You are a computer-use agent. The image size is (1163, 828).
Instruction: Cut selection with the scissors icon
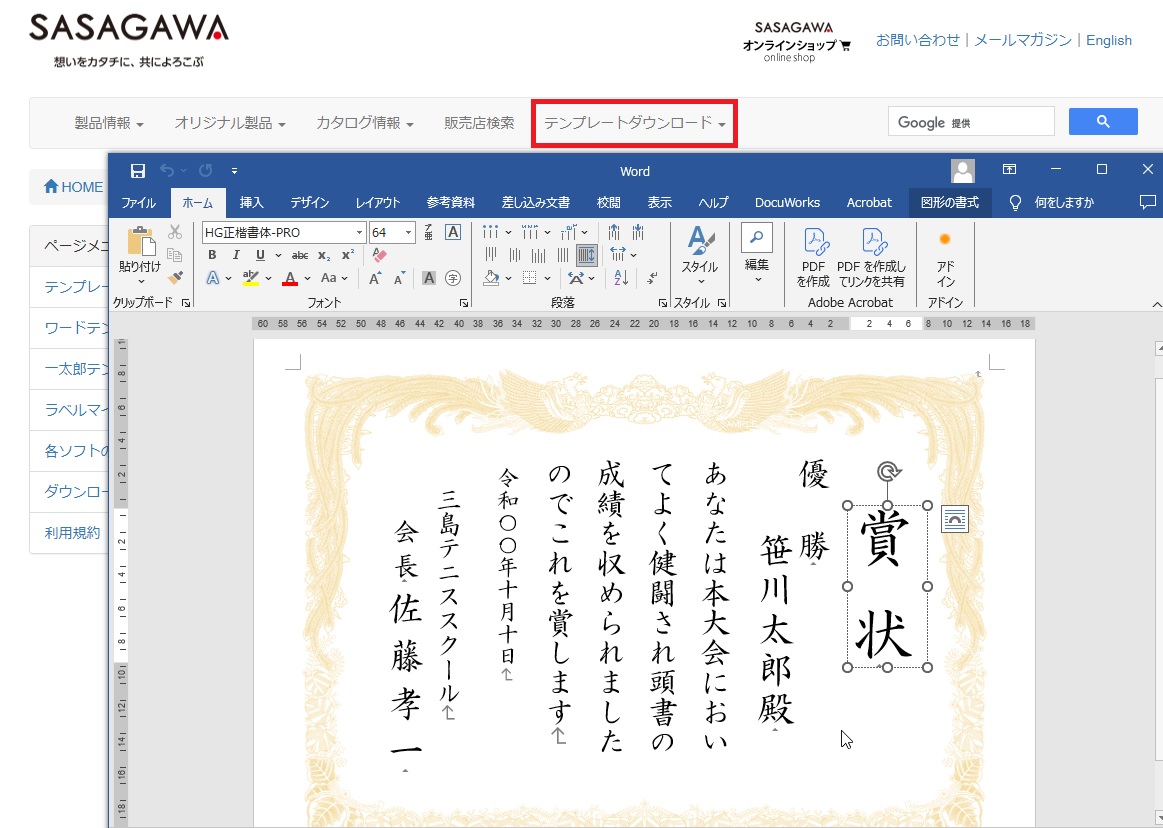(x=175, y=232)
